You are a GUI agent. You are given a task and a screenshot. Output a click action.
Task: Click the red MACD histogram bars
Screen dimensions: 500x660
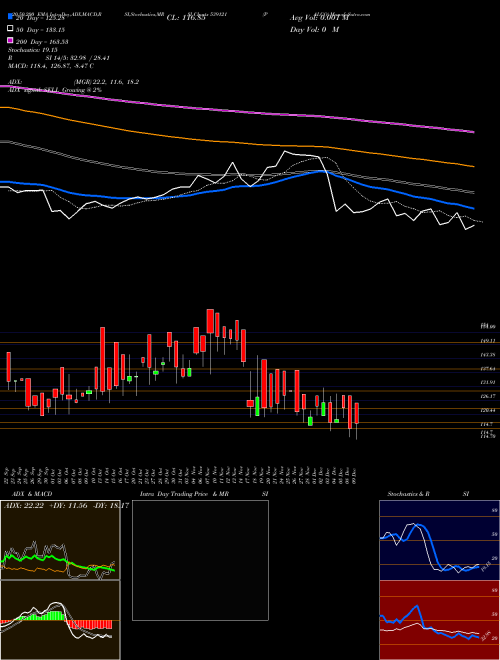[x=92, y=624]
